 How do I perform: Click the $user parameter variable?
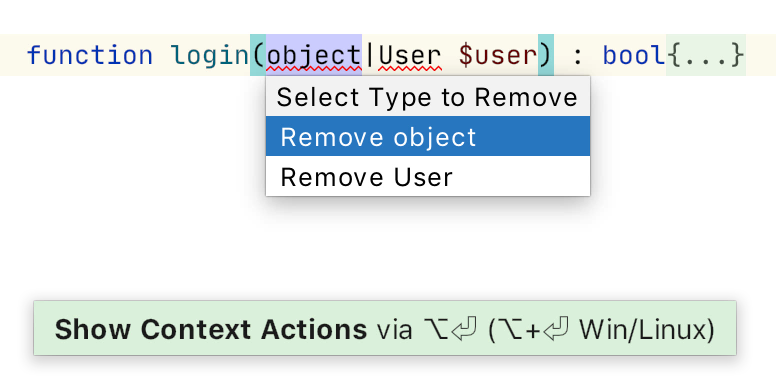click(497, 55)
